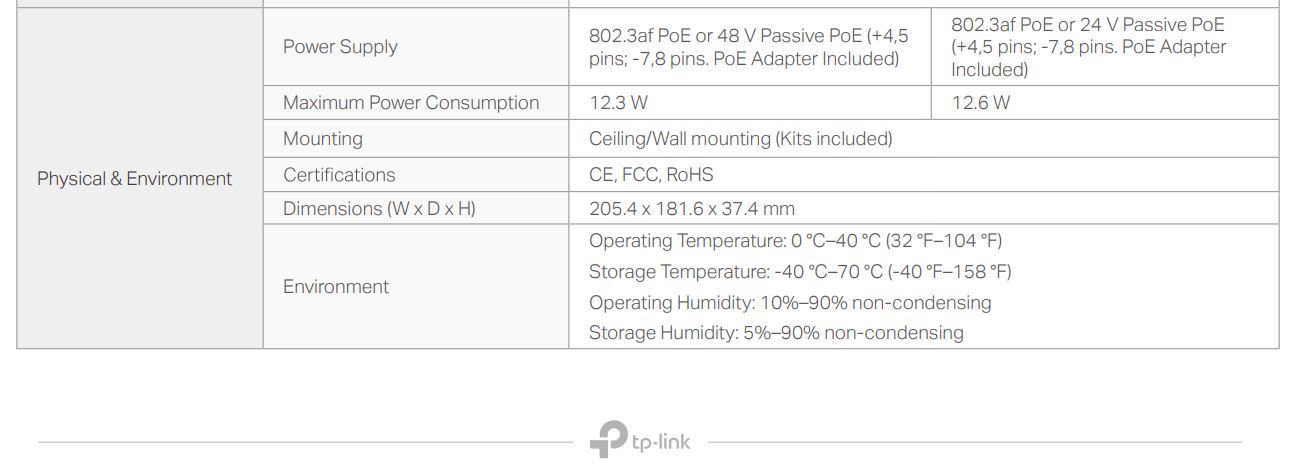Select the Dimensions (W x D x H) label
This screenshot has width=1310, height=472.
pos(379,209)
